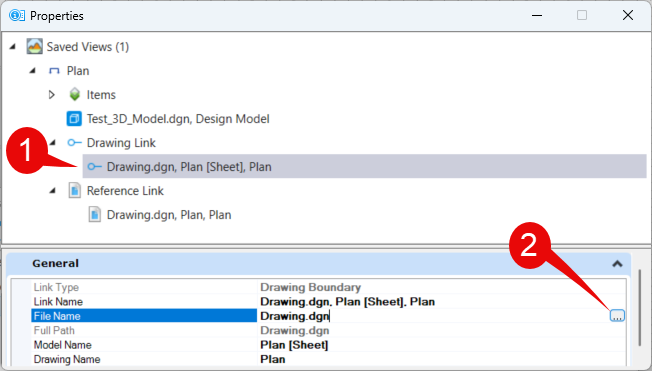This screenshot has height=371, width=652.
Task: Collapse the Reference Link tree node
Action: click(x=52, y=191)
